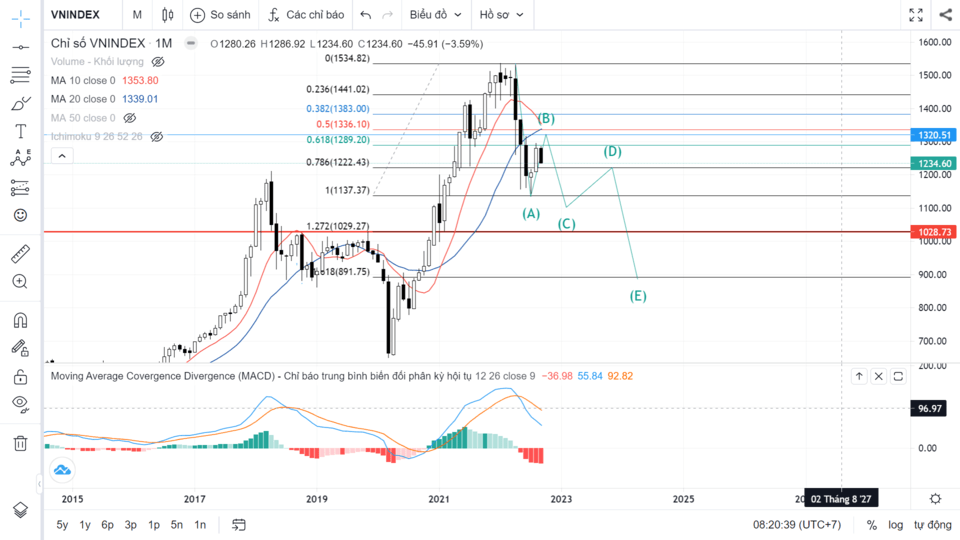
Task: Activate the zoom in tool
Action: [20, 282]
